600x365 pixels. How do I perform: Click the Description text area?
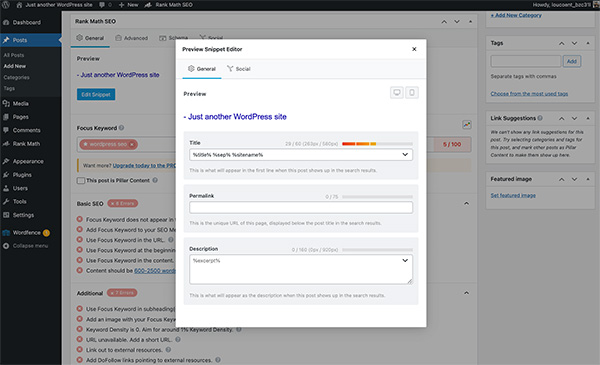(x=301, y=269)
